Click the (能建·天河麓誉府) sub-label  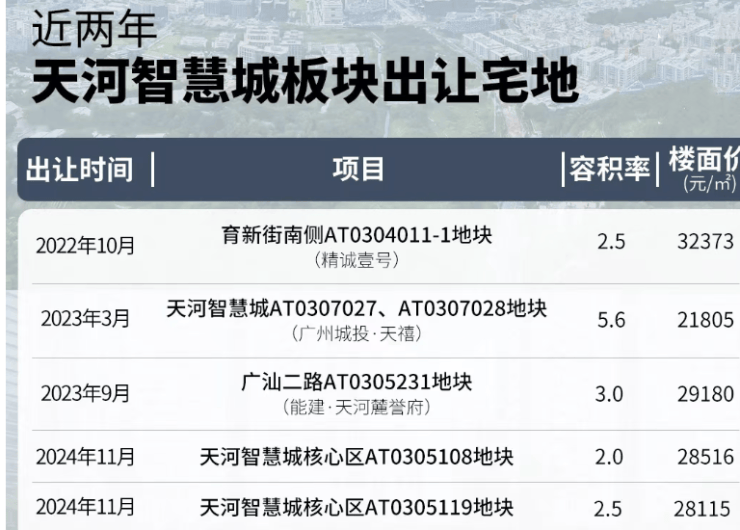[x=357, y=407]
